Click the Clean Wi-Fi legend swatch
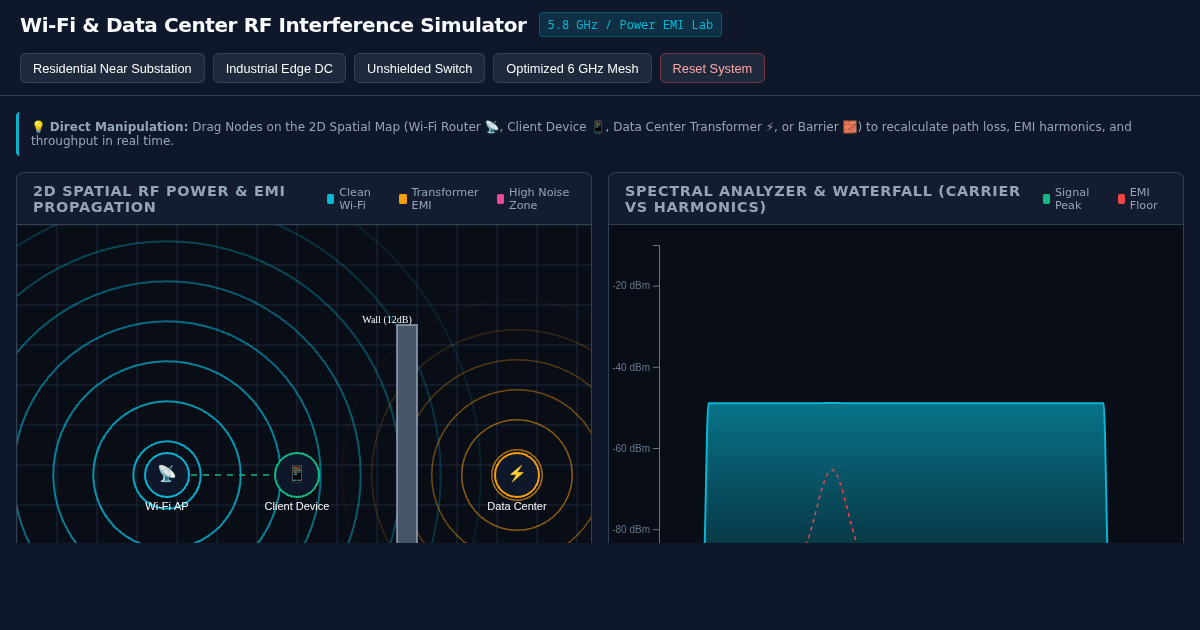The width and height of the screenshot is (1200, 630). click(330, 199)
